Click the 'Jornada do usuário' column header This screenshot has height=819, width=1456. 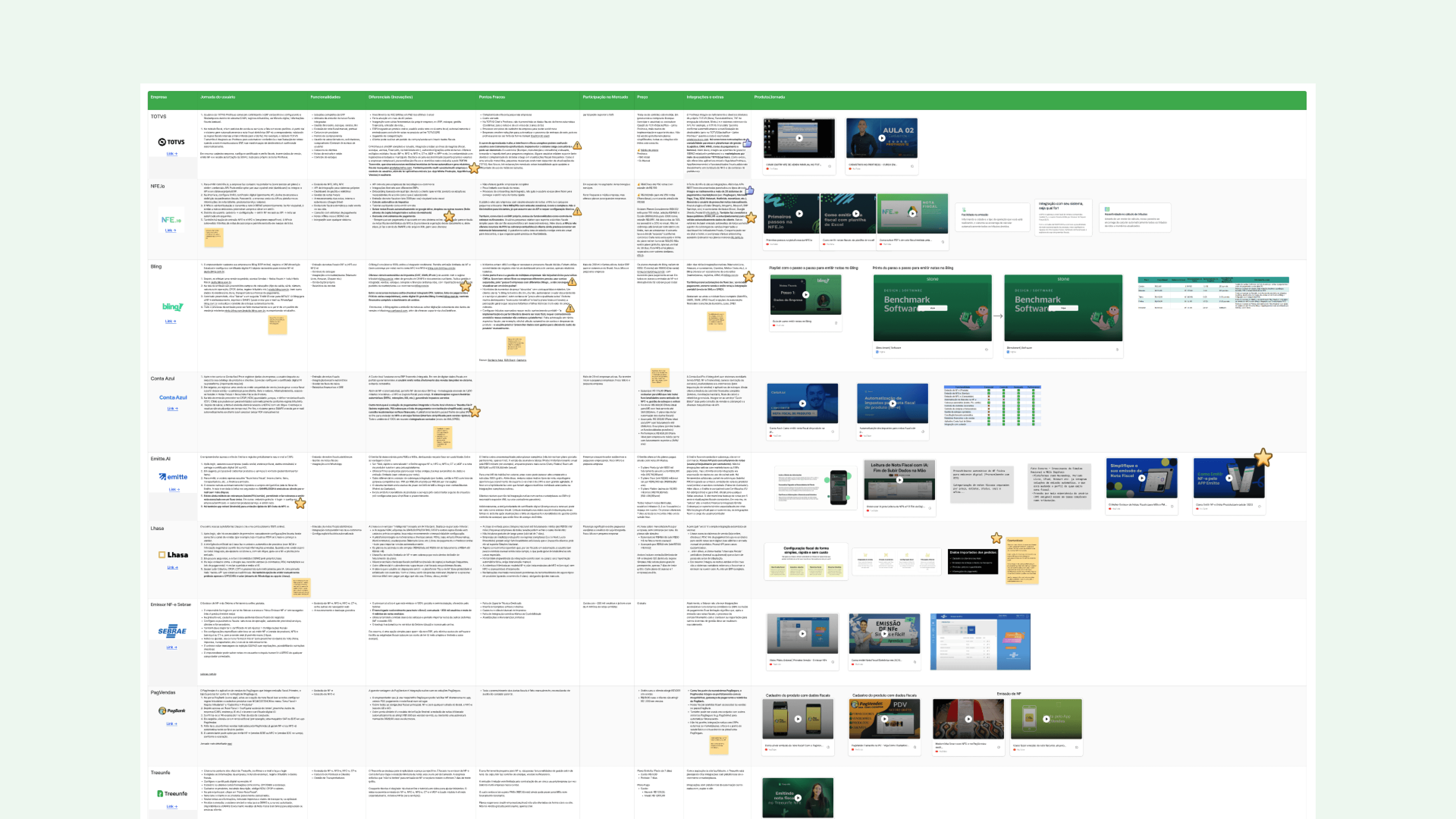point(218,97)
